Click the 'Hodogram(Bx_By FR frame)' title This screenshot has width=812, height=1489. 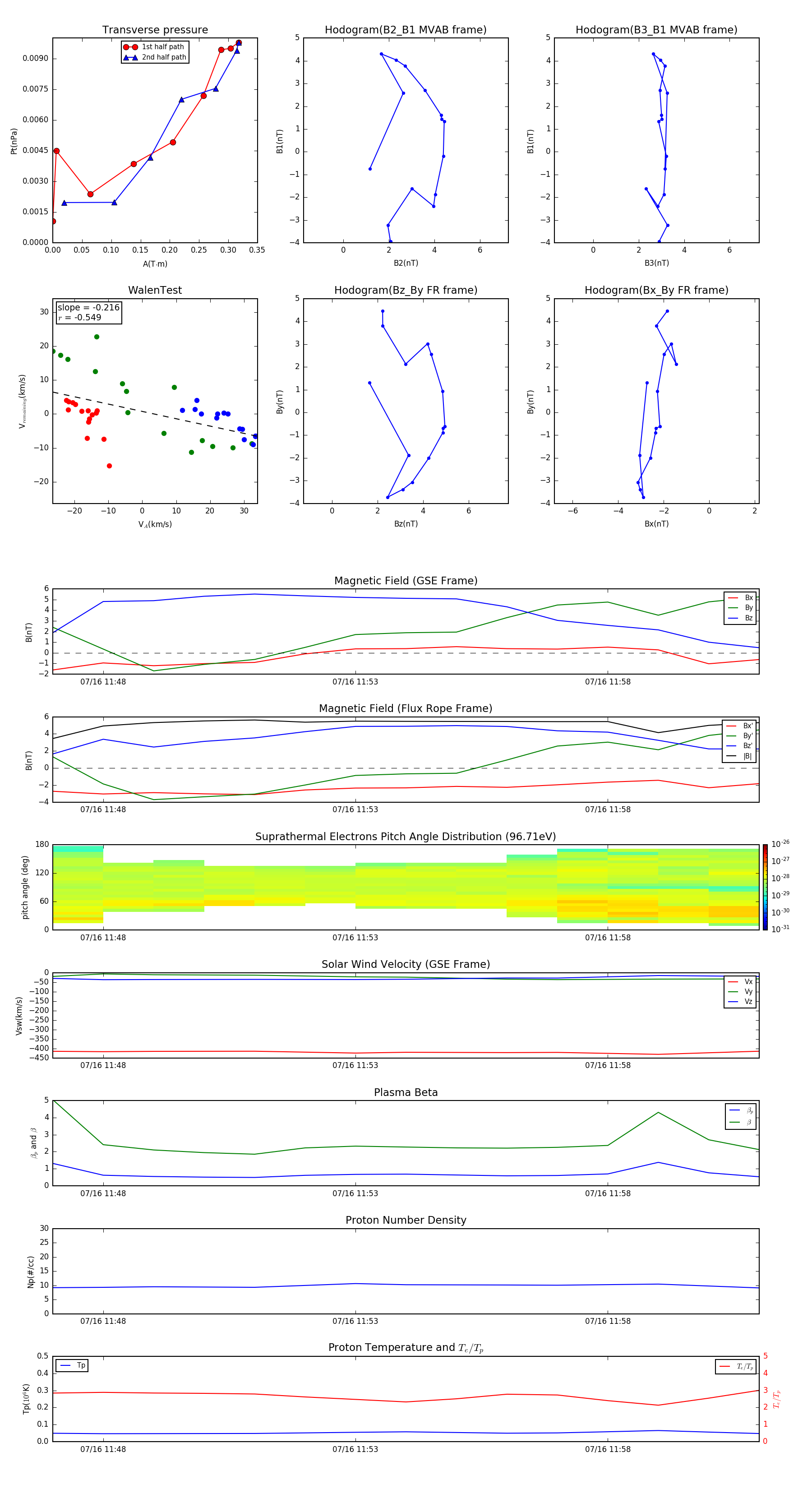point(656,290)
